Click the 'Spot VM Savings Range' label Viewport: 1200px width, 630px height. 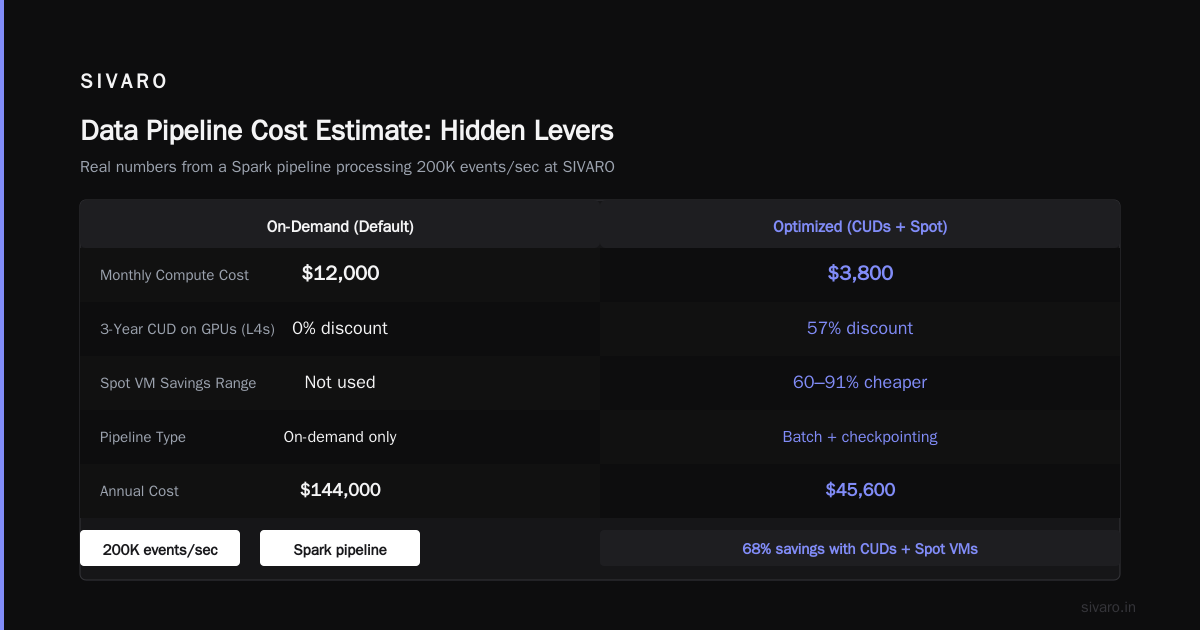(x=178, y=383)
